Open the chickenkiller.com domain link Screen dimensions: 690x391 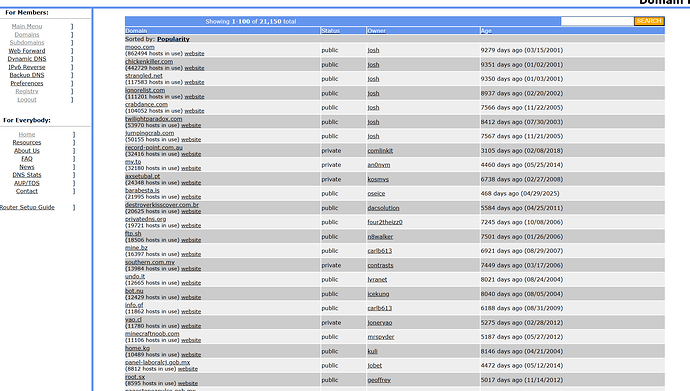click(149, 62)
